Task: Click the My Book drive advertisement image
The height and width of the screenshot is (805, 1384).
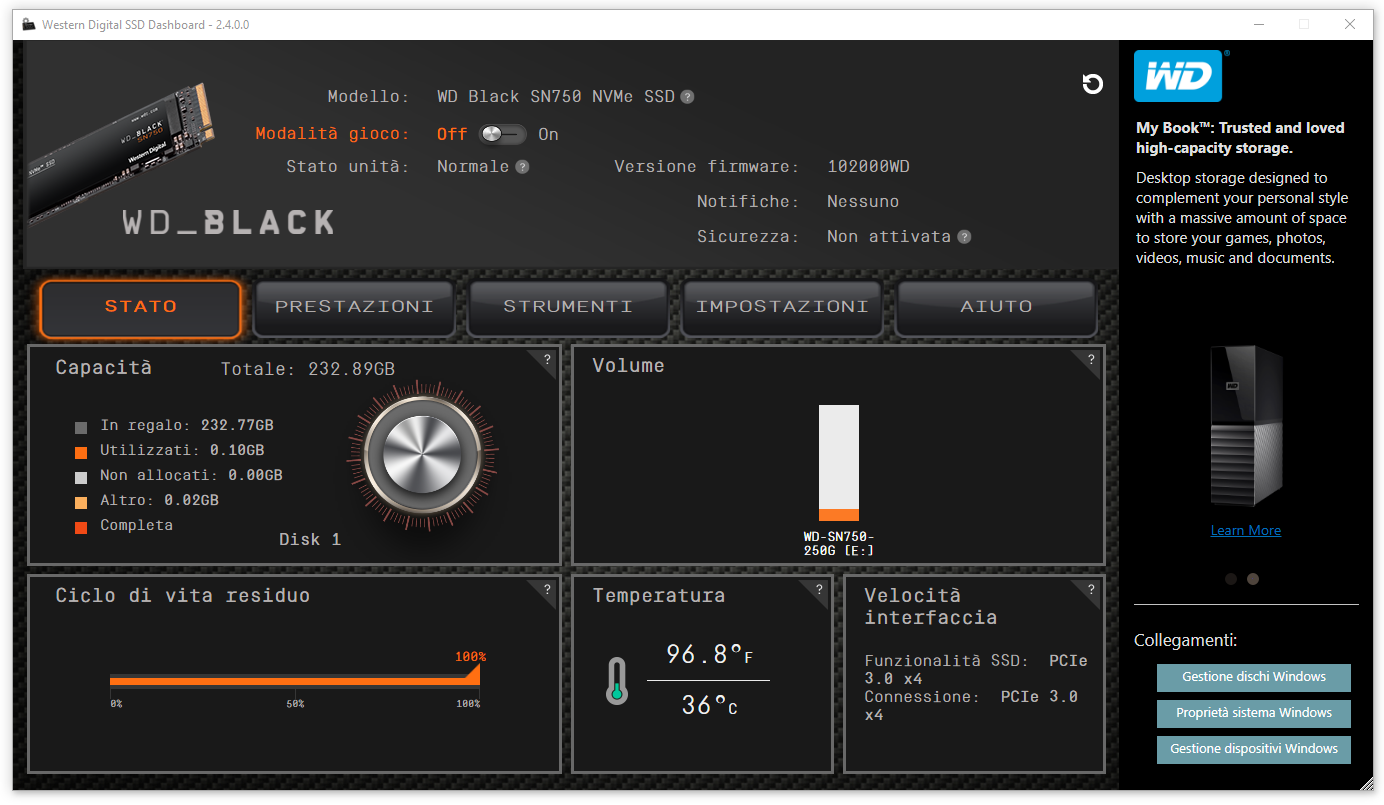Action: click(x=1246, y=427)
